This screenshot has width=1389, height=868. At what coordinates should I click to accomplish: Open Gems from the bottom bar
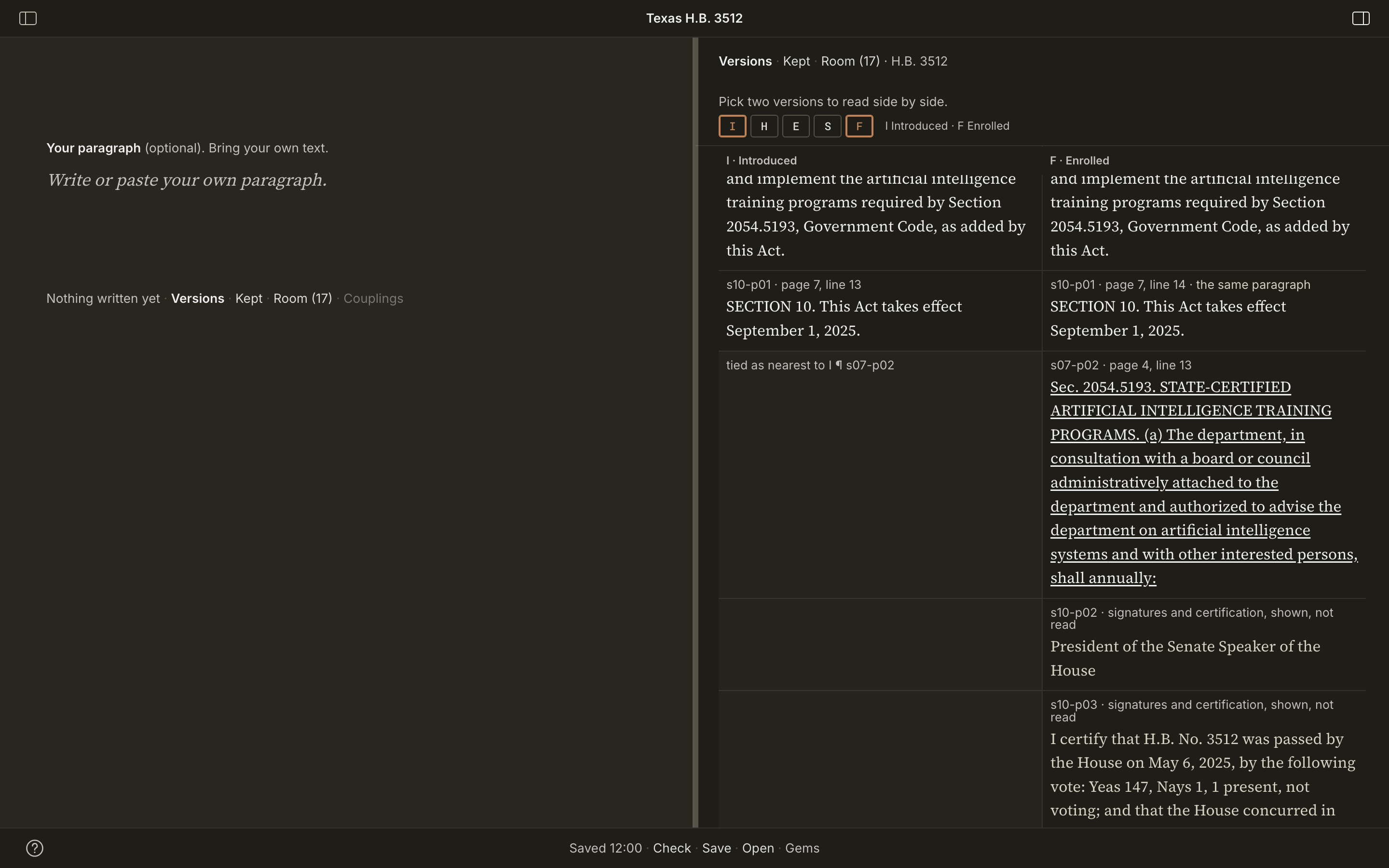(802, 848)
